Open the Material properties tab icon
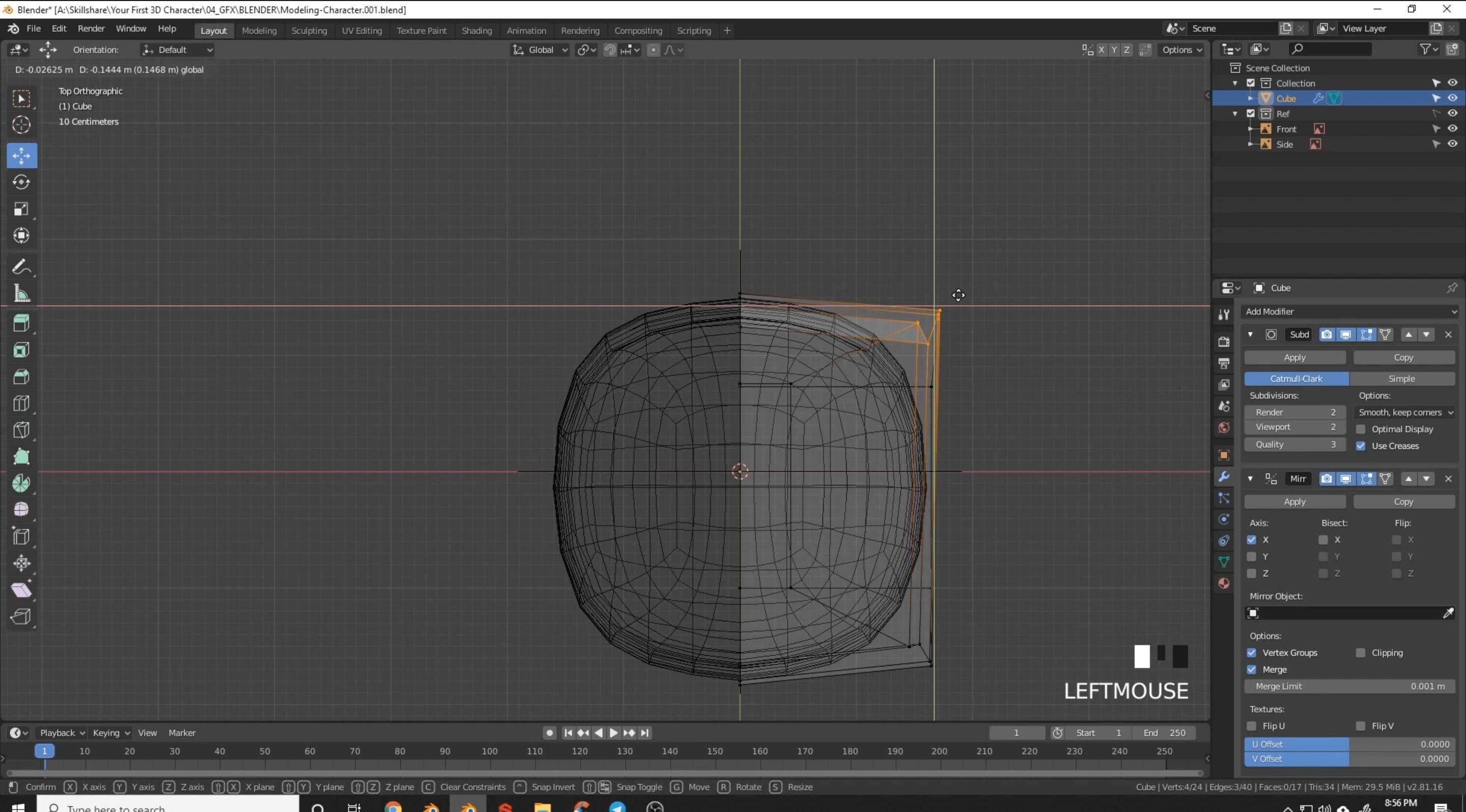Screen dimensions: 1466x812 click(1224, 584)
